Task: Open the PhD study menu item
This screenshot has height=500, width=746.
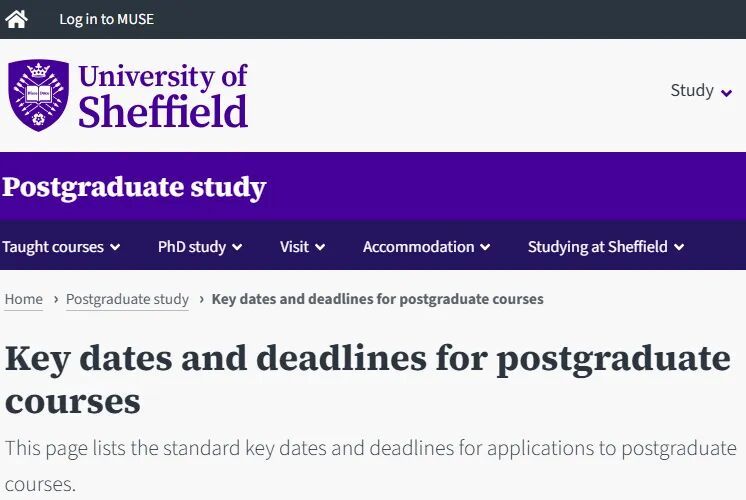Action: (192, 247)
